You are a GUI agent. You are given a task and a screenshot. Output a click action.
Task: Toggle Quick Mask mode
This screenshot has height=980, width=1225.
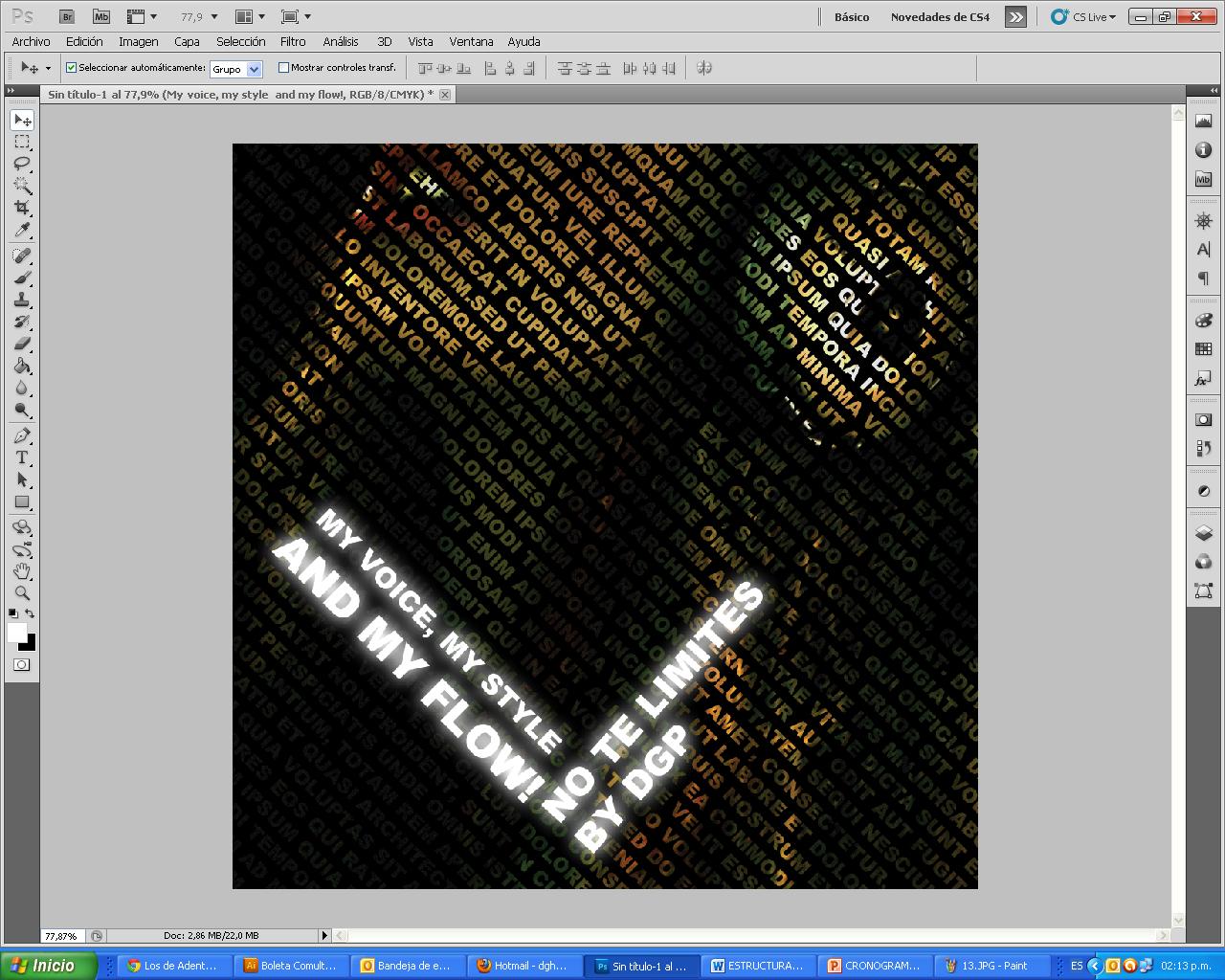[x=22, y=665]
